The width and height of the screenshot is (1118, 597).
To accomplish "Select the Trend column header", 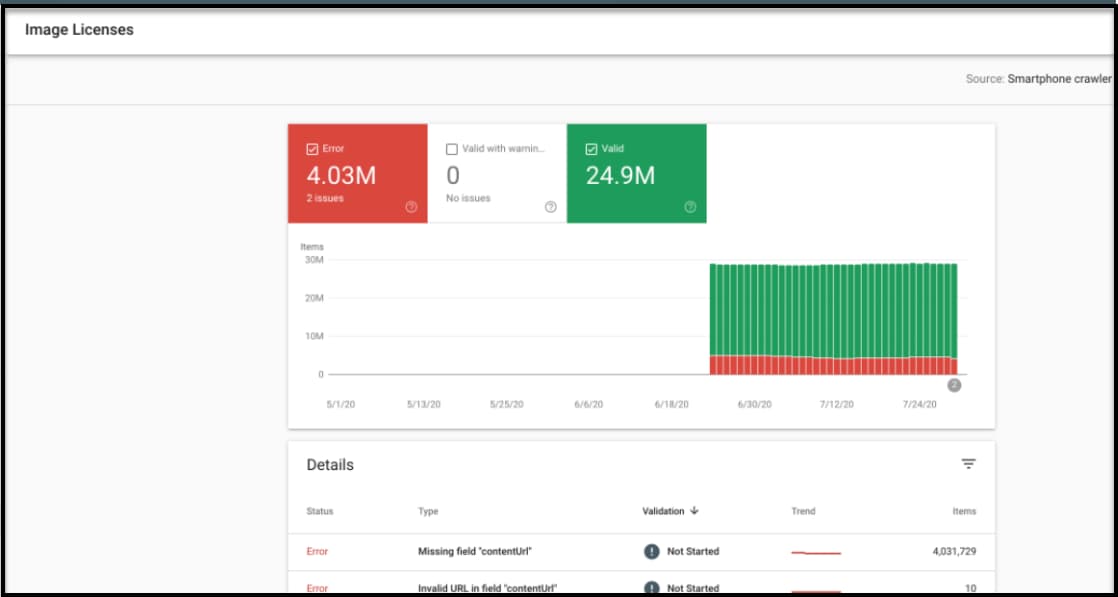I will click(x=803, y=511).
